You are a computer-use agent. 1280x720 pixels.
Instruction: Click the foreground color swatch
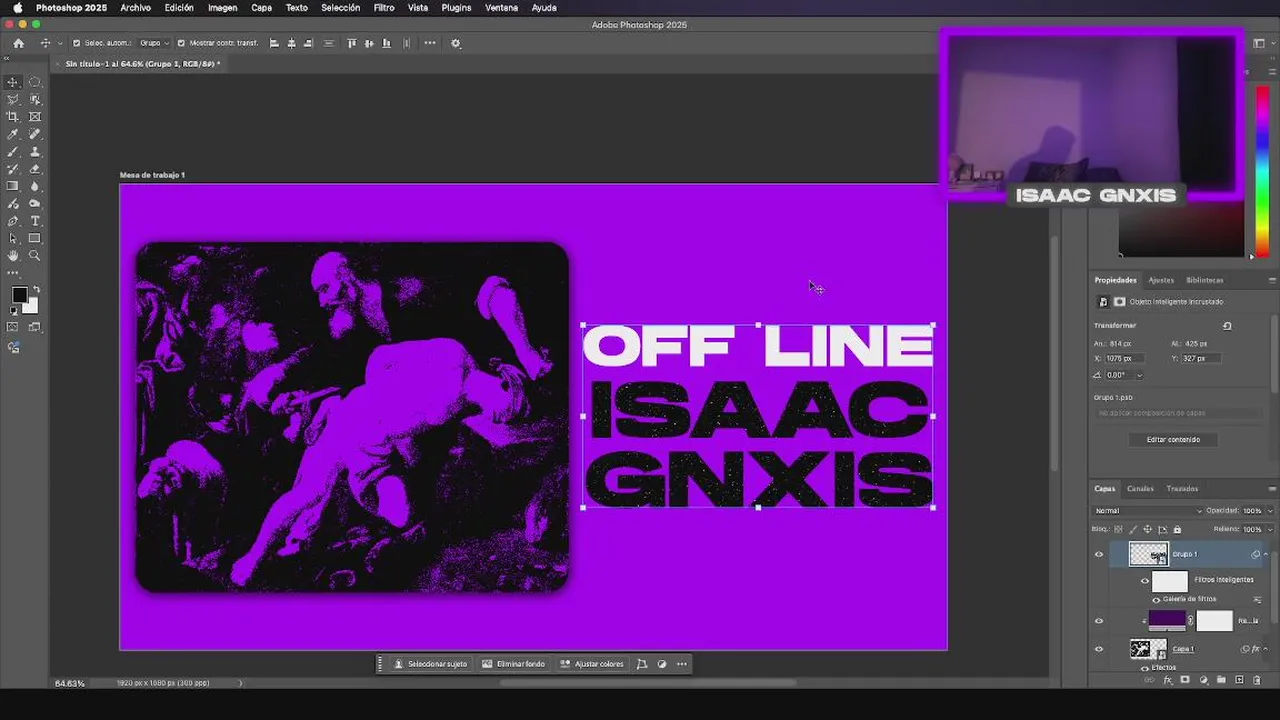point(18,294)
